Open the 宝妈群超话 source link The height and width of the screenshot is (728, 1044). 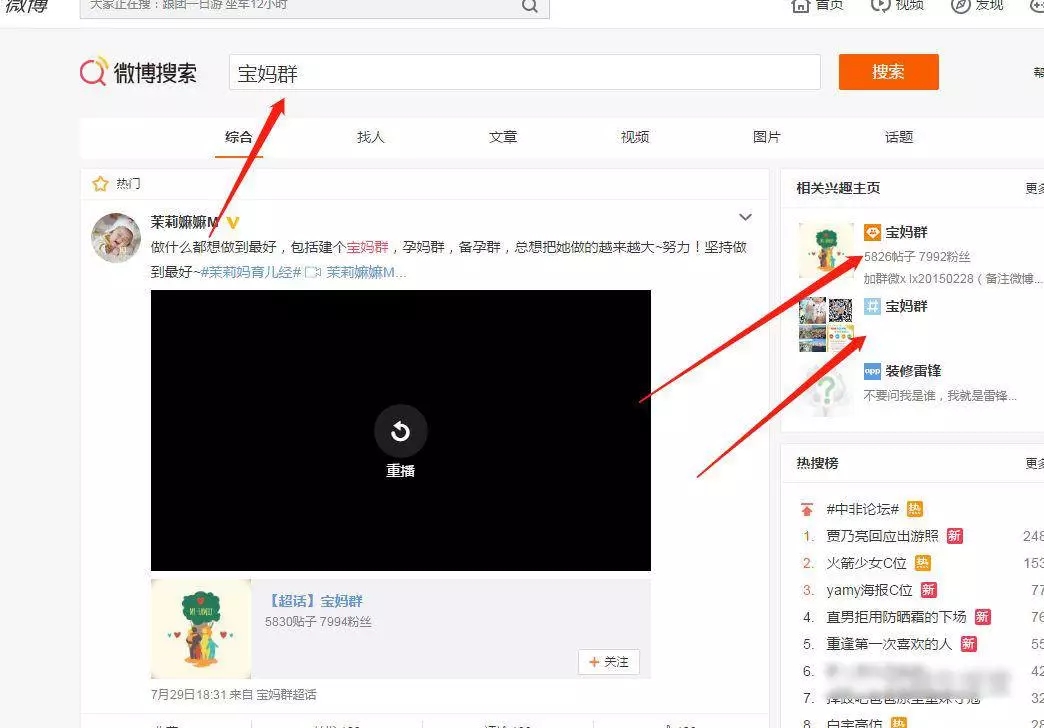(286, 695)
